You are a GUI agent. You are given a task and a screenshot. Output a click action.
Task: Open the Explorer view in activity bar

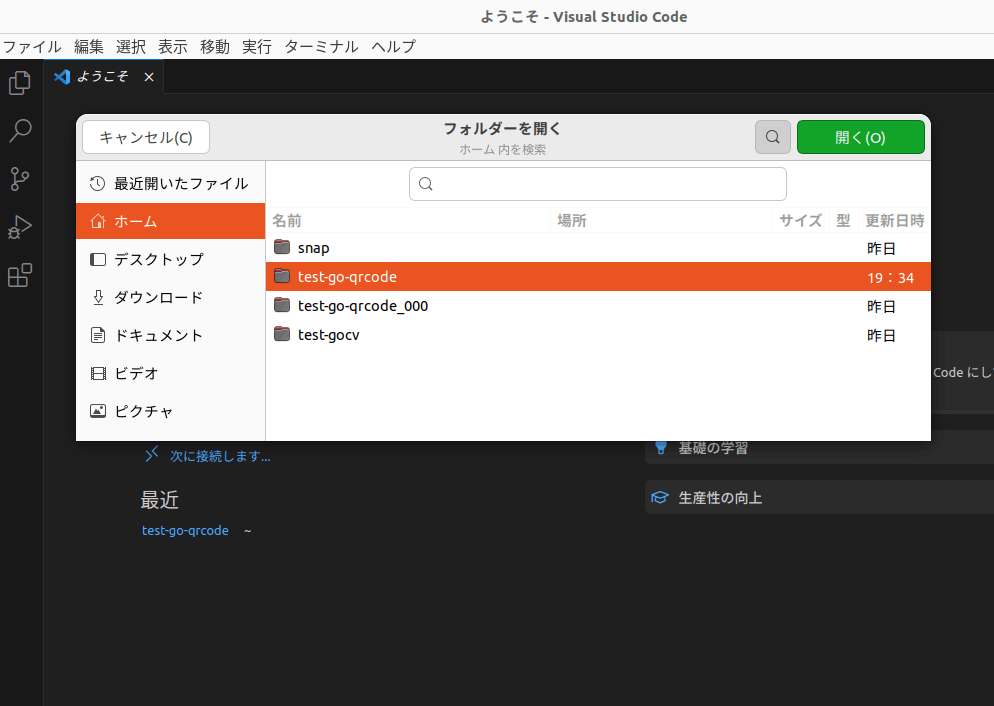[x=20, y=82]
